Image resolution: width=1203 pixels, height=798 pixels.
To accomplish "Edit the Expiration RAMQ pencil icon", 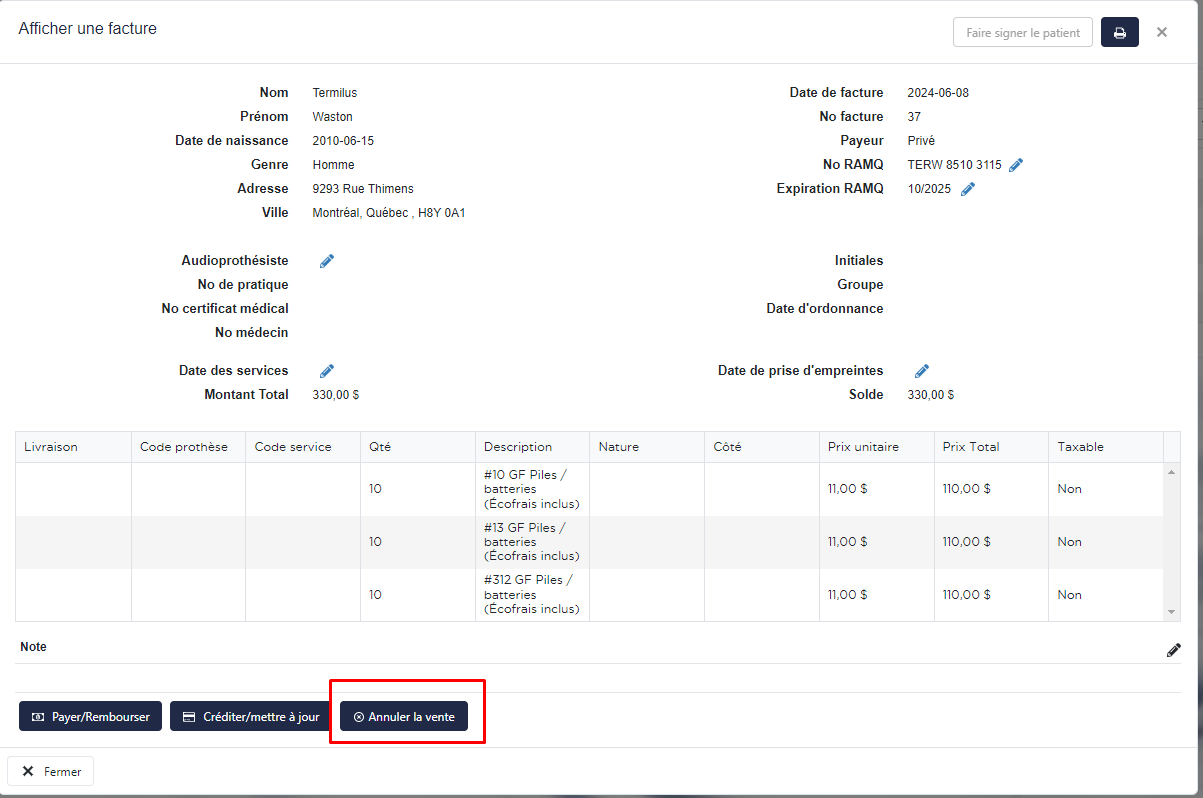I will pyautogui.click(x=967, y=189).
